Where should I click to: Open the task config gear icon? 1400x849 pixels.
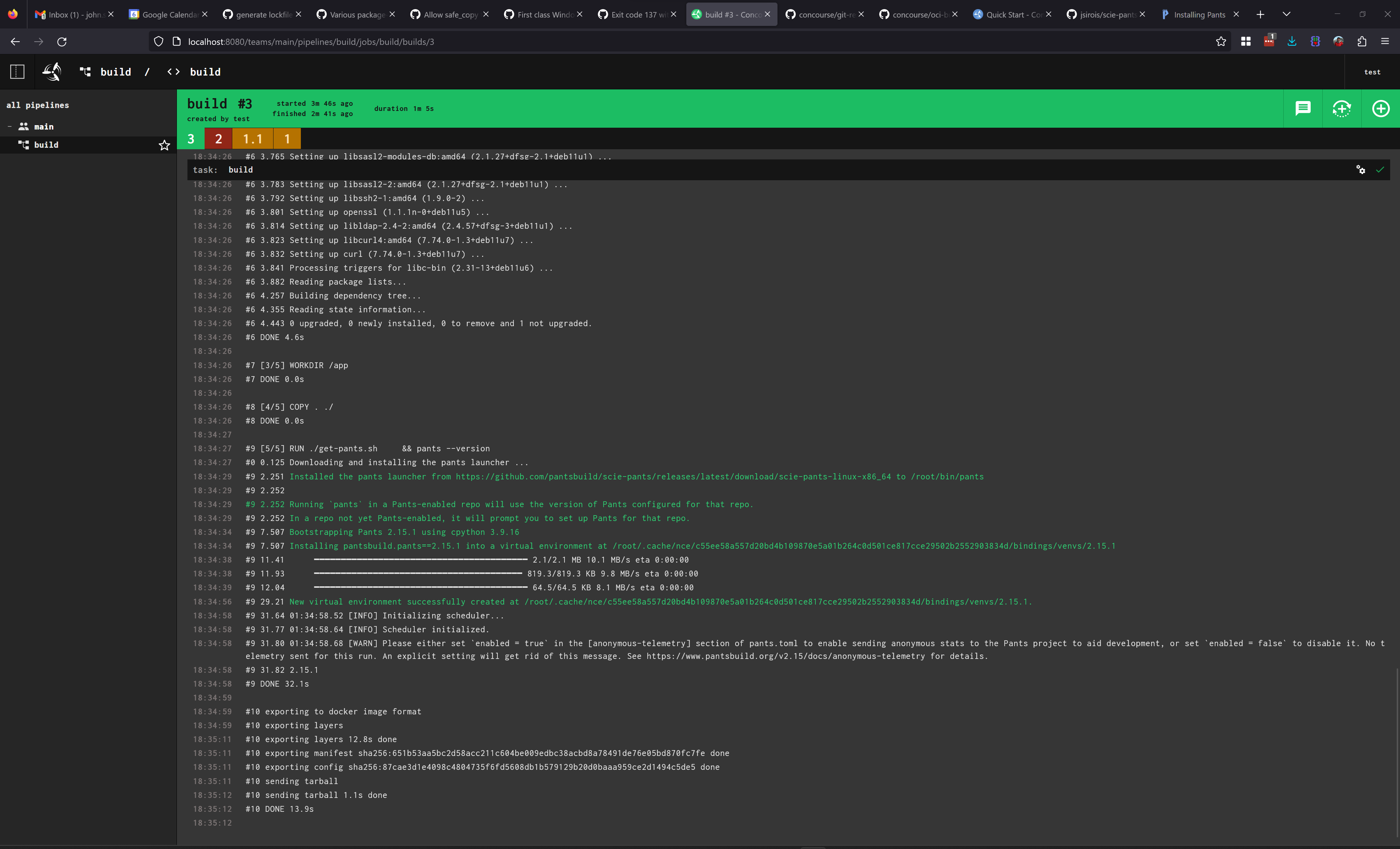(x=1361, y=170)
